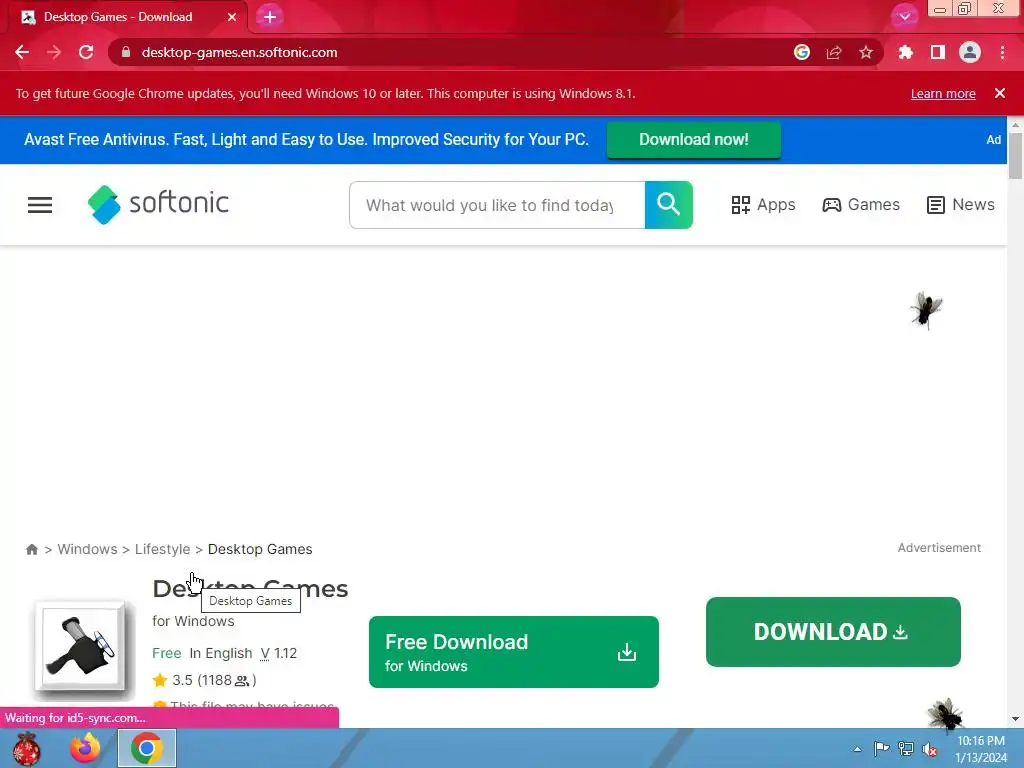1024x768 pixels.
Task: Click the Avast Download now! button
Action: pyautogui.click(x=694, y=140)
